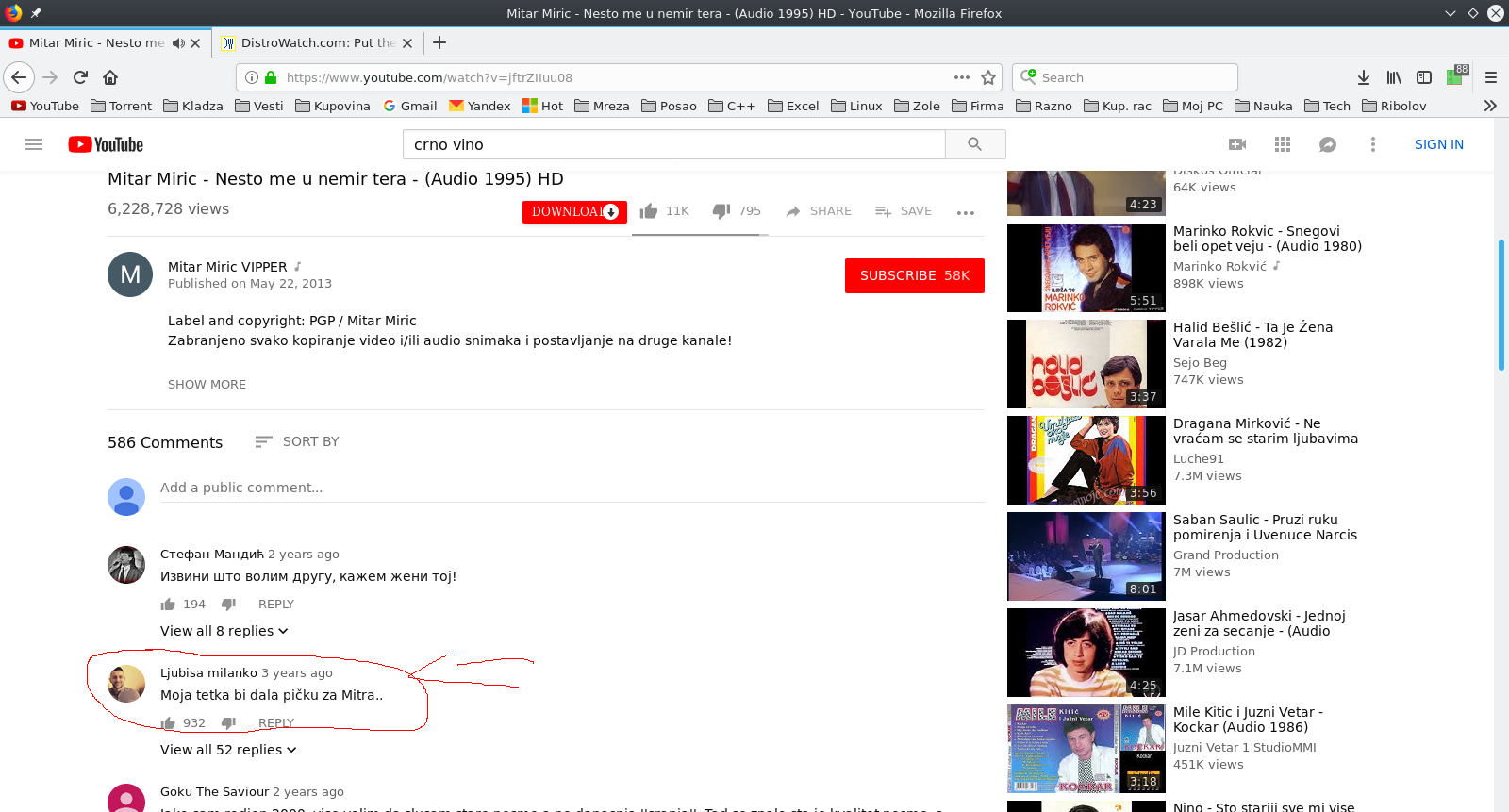Open the extension icon with 88 badge
Image resolution: width=1509 pixels, height=812 pixels.
[1455, 76]
